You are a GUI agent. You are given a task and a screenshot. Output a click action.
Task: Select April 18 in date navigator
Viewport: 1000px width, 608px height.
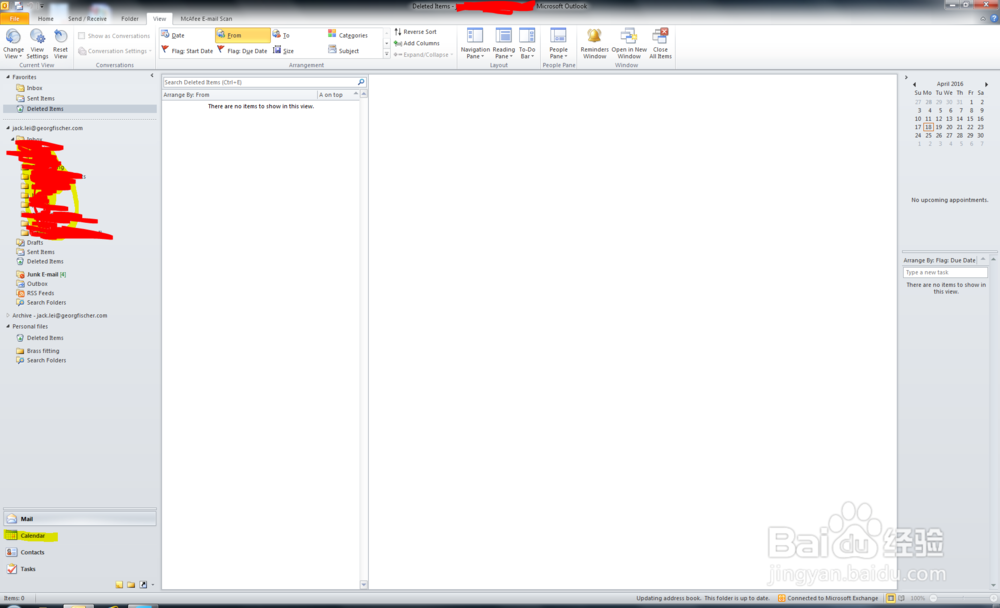pyautogui.click(x=928, y=127)
